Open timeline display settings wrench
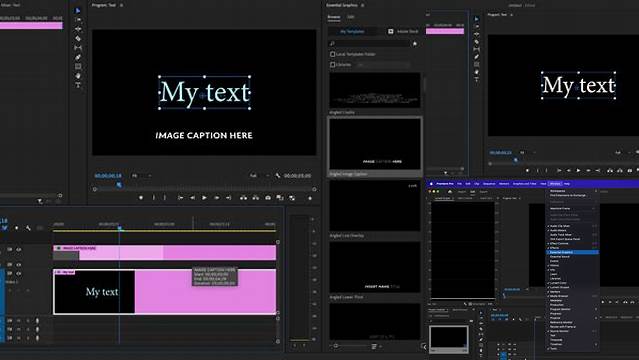This screenshot has height=360, width=639. pyautogui.click(x=28, y=228)
